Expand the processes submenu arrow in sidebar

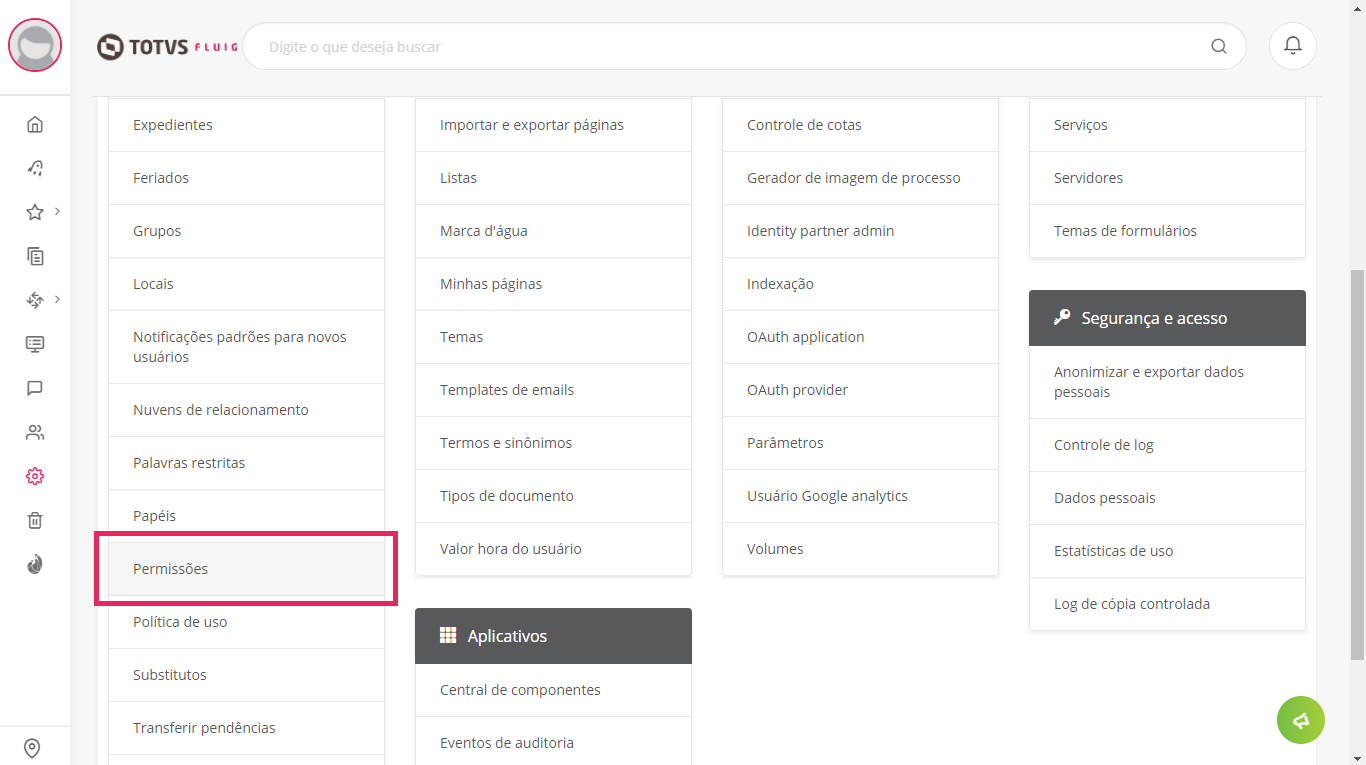58,299
